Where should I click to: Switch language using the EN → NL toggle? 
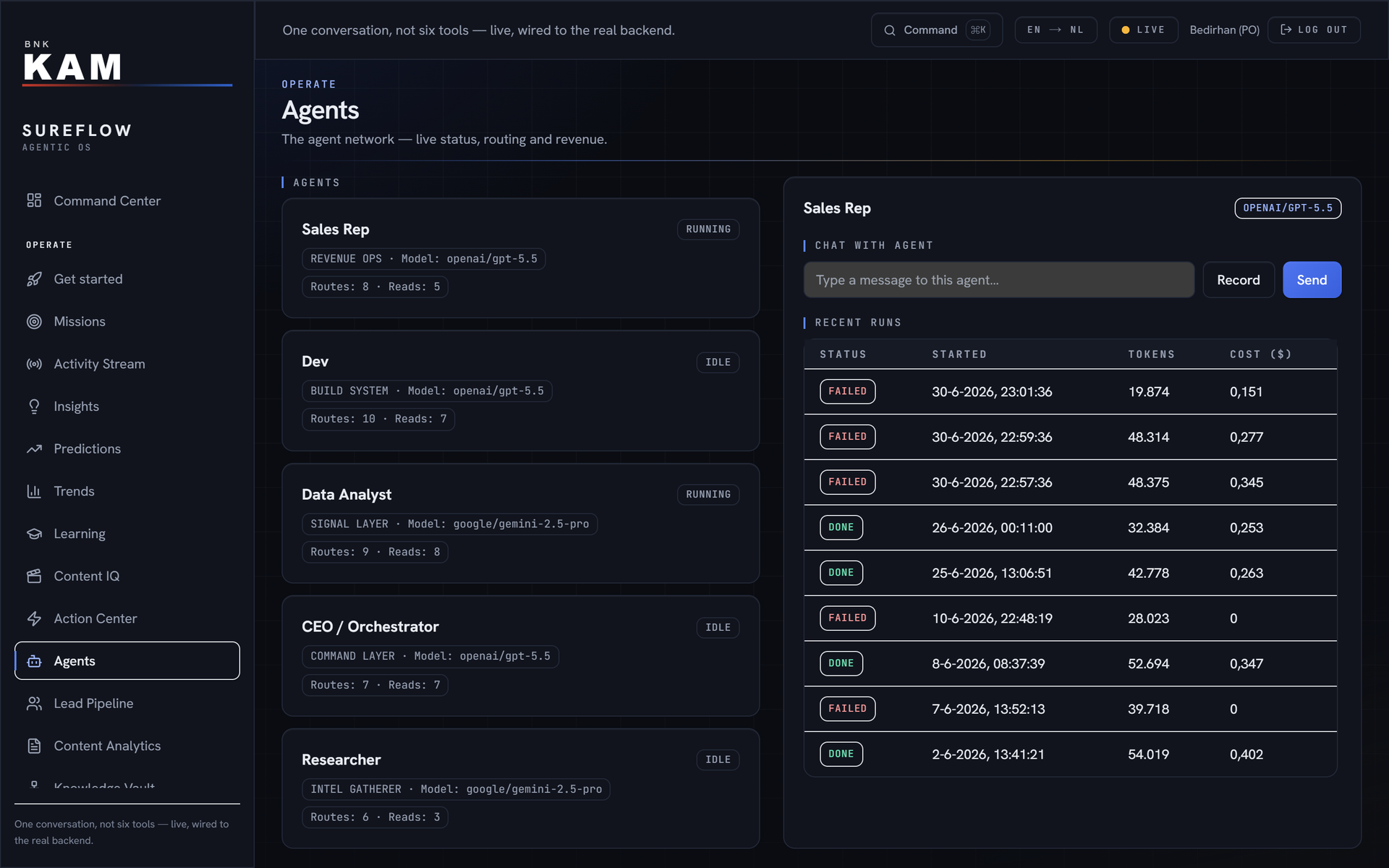point(1055,30)
